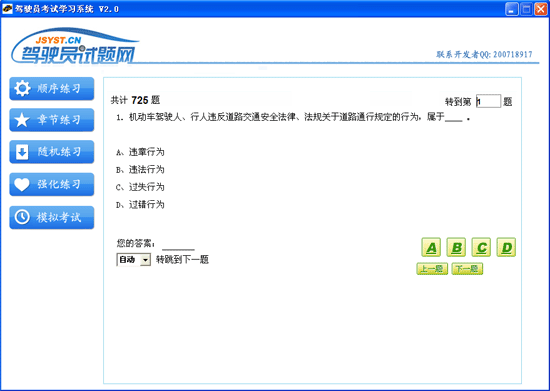550x391 pixels.
Task: Select option text C、过失行为
Action: point(140,187)
